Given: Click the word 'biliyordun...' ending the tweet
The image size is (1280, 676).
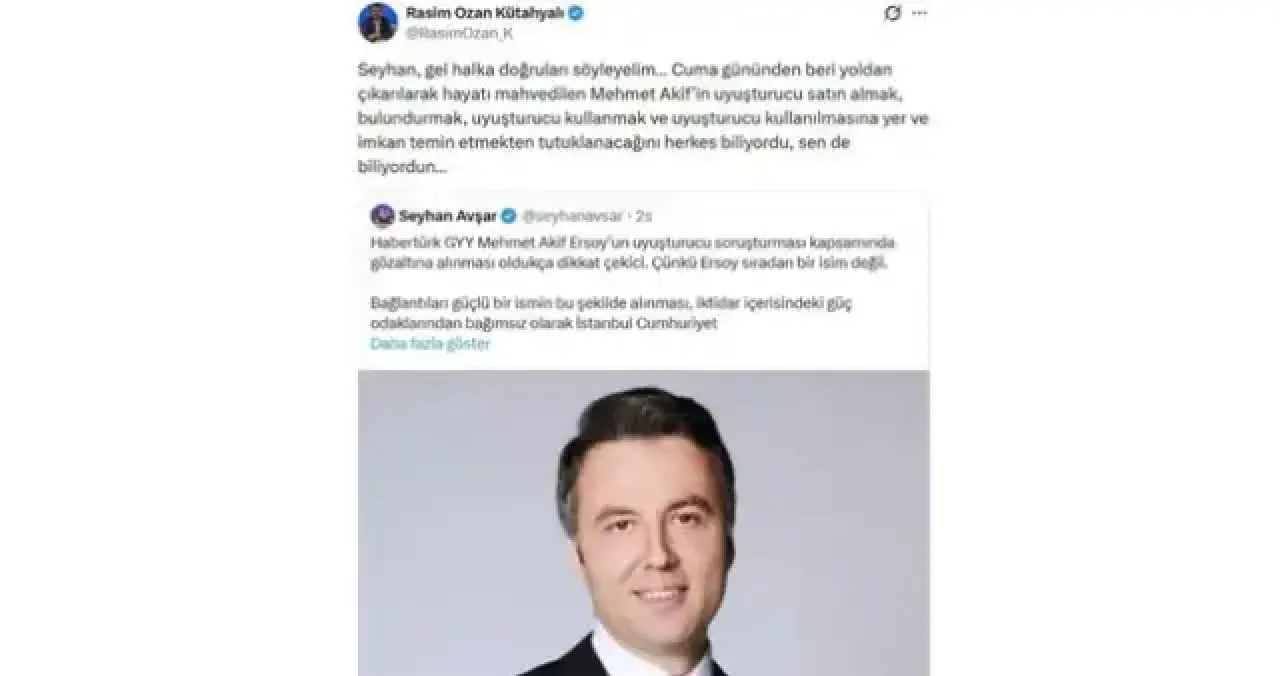Looking at the screenshot, I should pyautogui.click(x=402, y=167).
